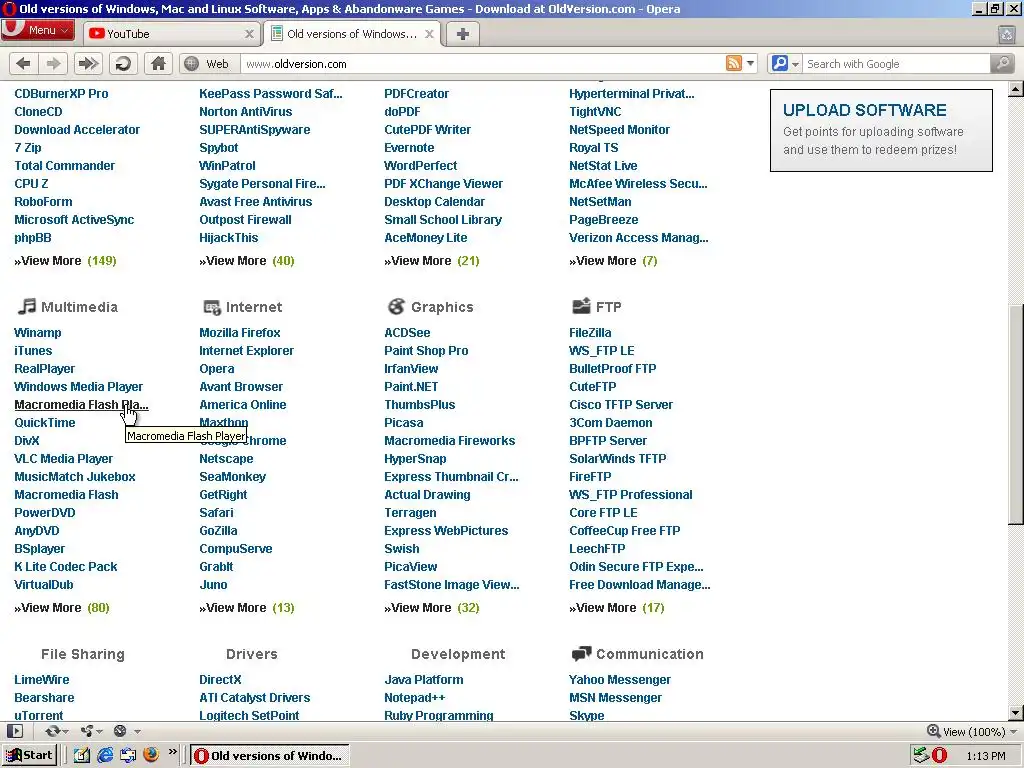Image resolution: width=1024 pixels, height=768 pixels.
Task: Open the VLC Media Player link
Action: (x=63, y=459)
